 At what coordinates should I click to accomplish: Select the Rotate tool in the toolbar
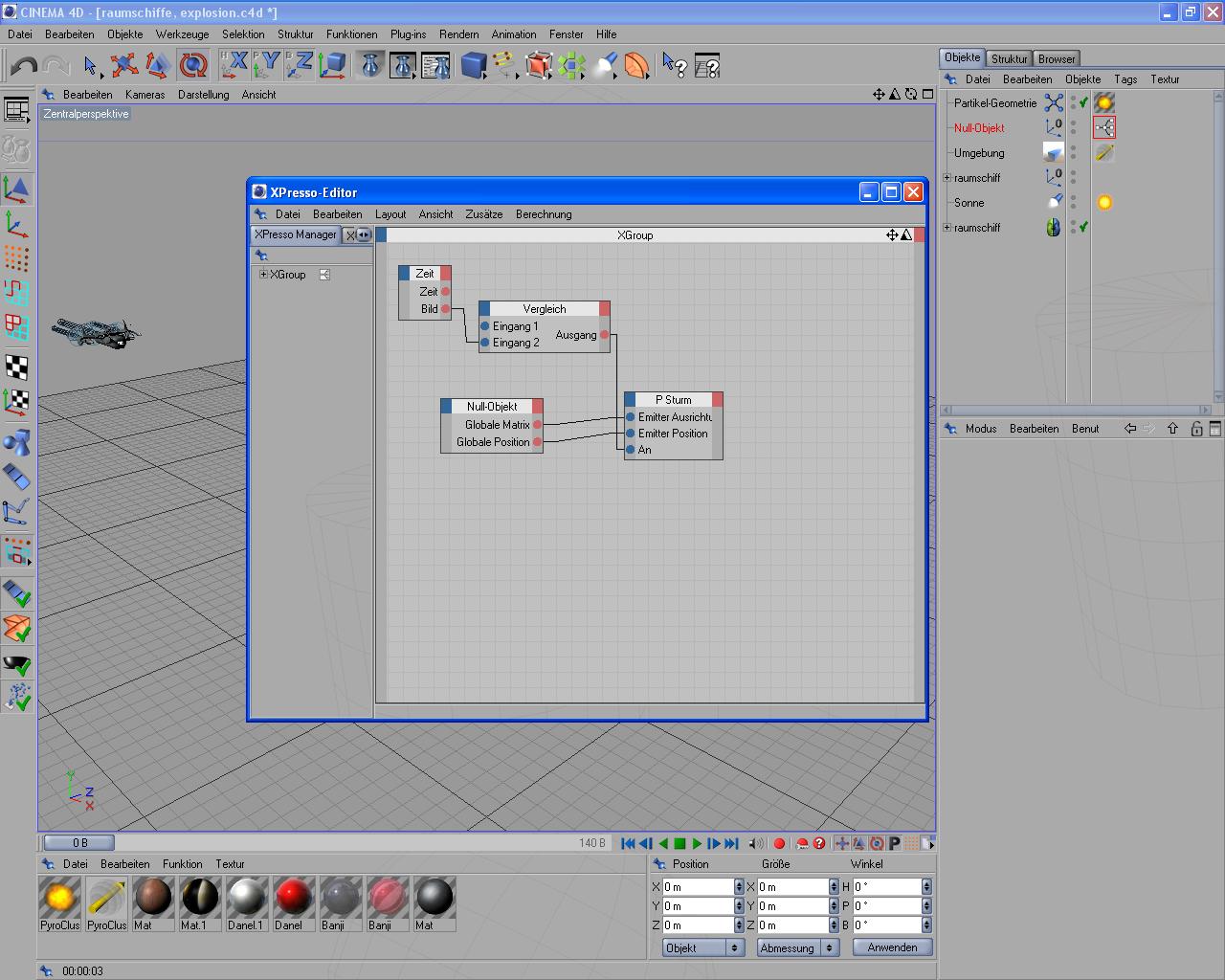click(x=193, y=65)
